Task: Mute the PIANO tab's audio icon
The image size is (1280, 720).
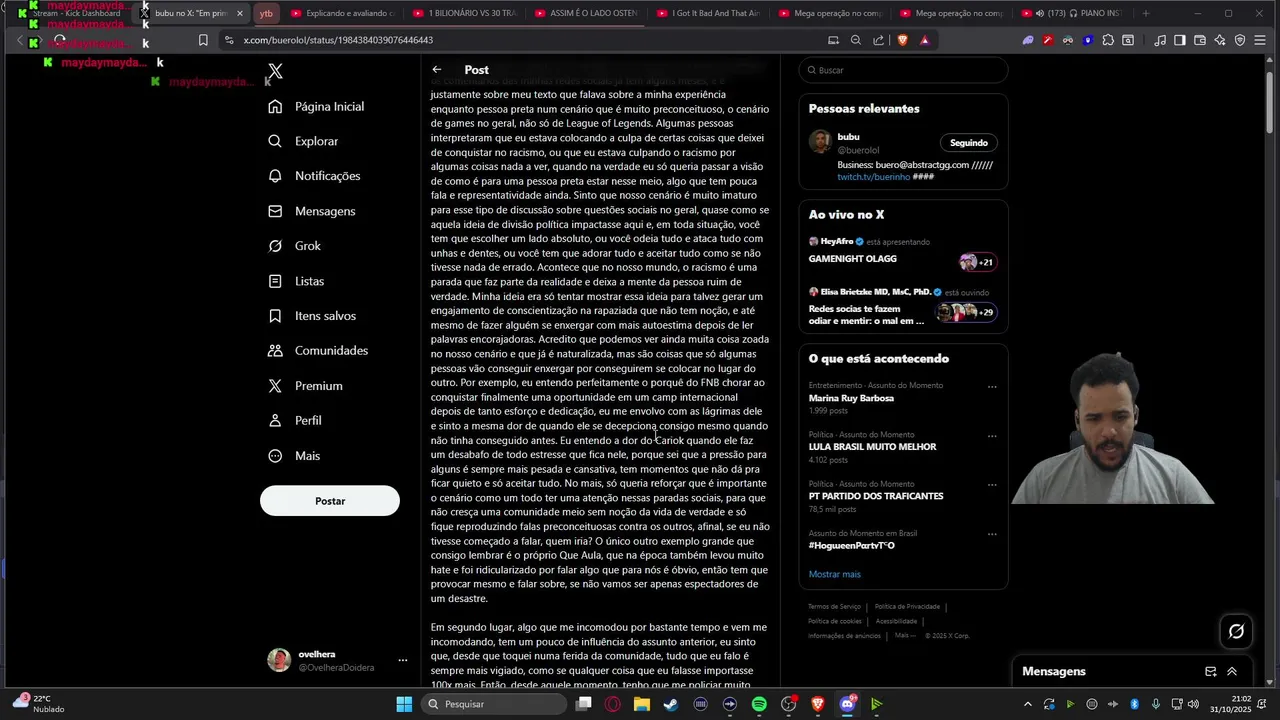Action: coord(1039,14)
